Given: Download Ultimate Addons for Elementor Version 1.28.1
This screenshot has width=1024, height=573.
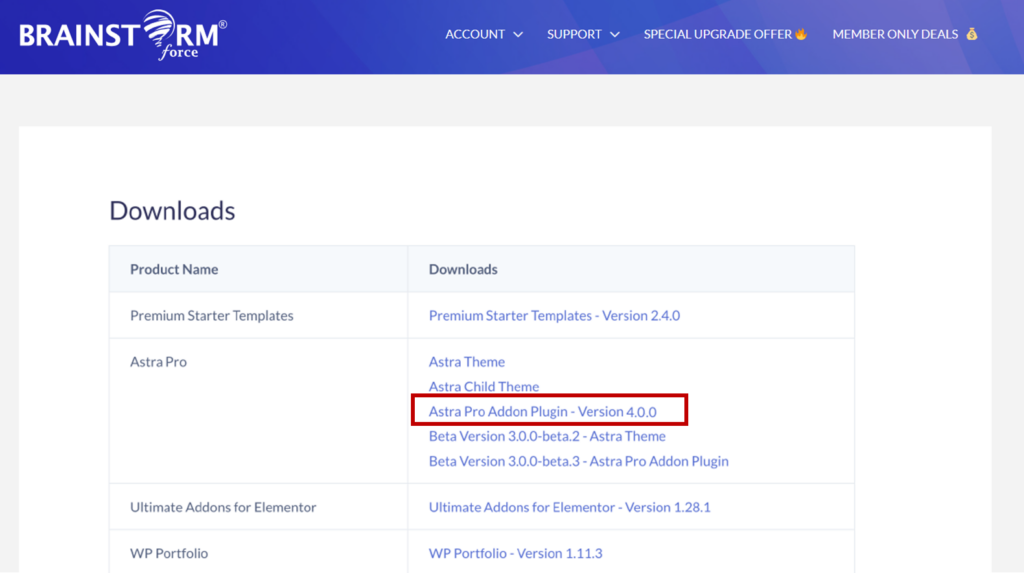Looking at the screenshot, I should click(x=569, y=507).
